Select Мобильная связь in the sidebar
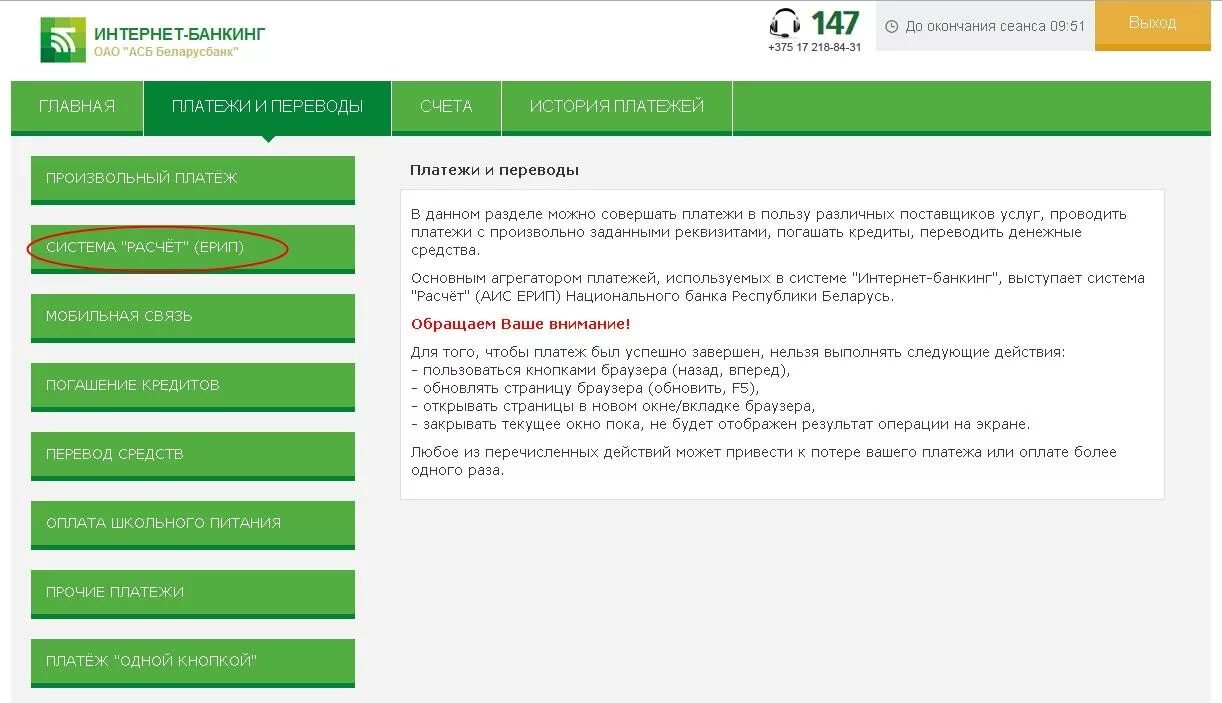Image resolution: width=1222 pixels, height=703 pixels. (x=192, y=316)
